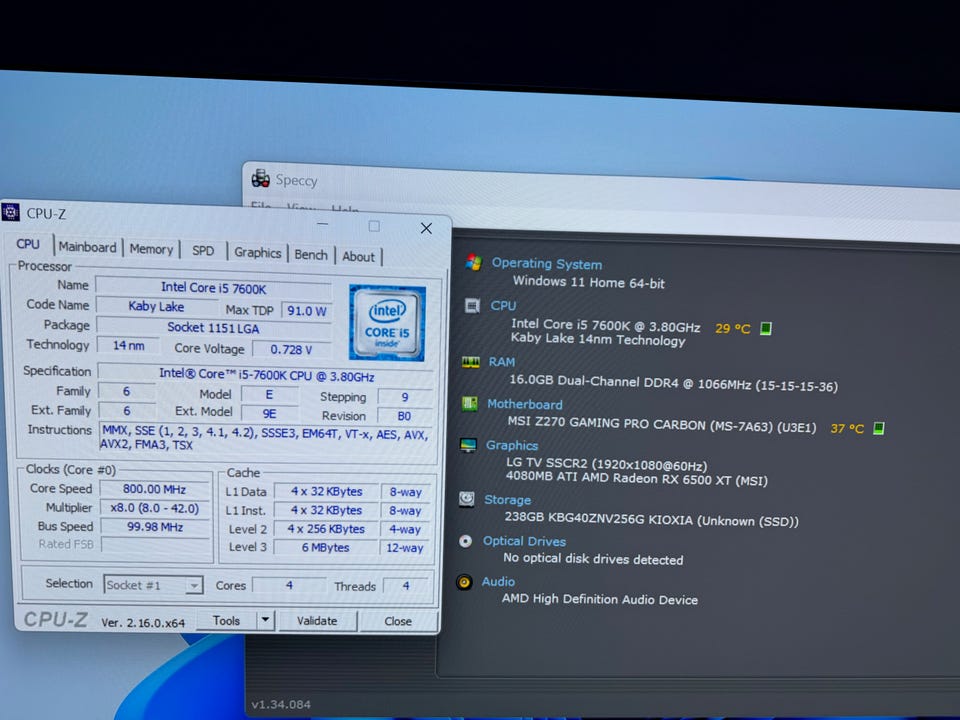
Task: Click the CPU chip icon in Speccy
Action: coord(472,306)
